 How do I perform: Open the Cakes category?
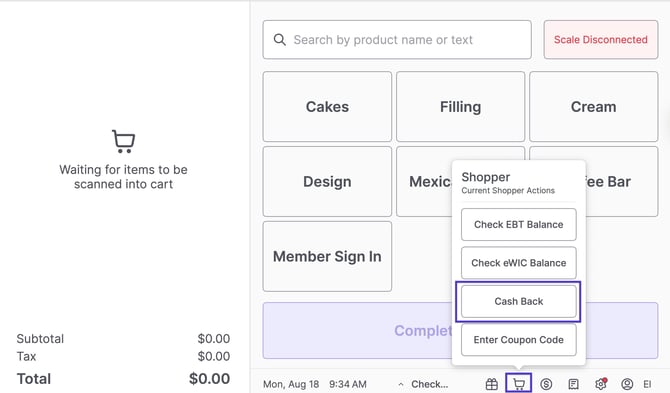pos(327,107)
